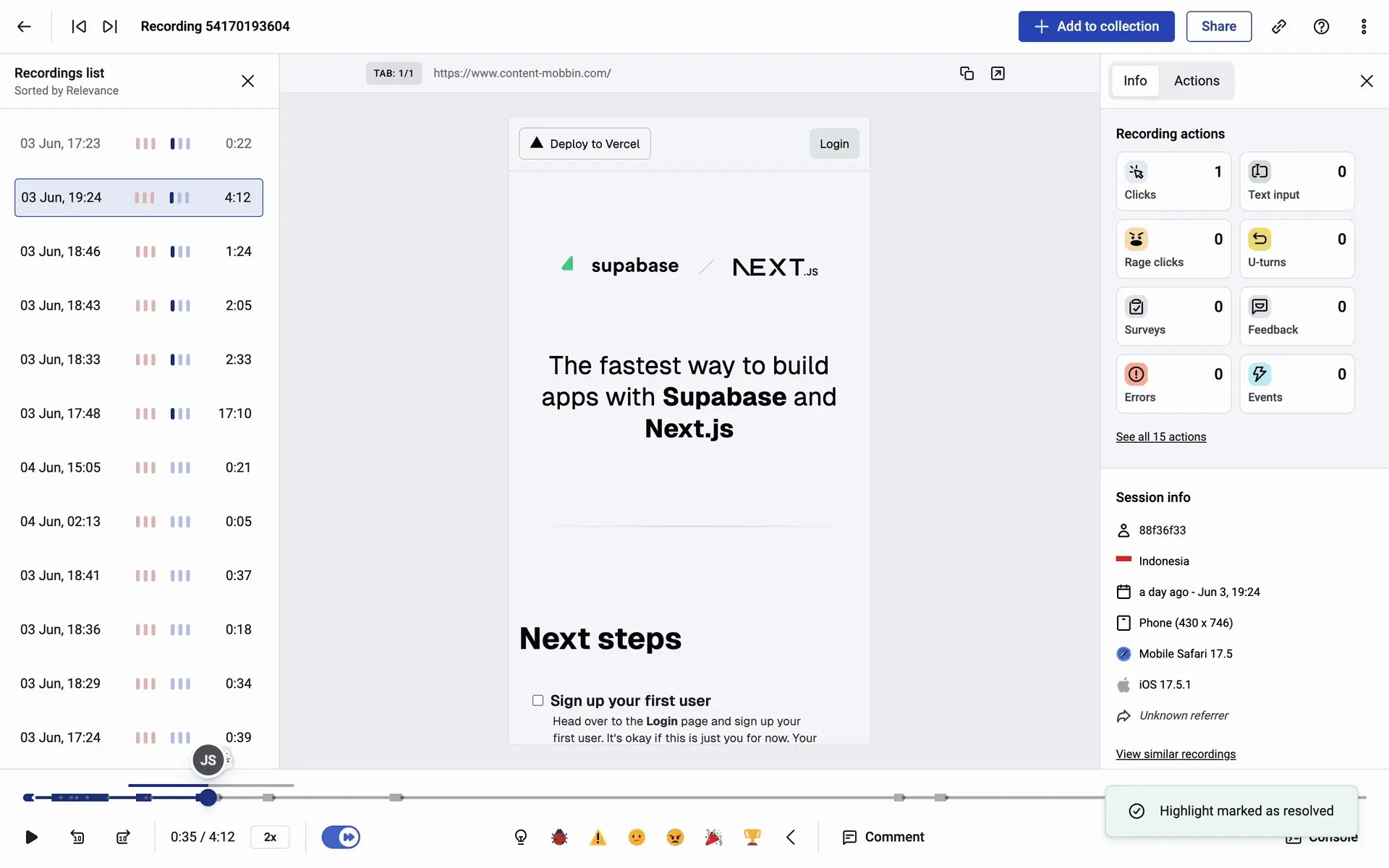The image size is (1389, 868).
Task: Switch to the Actions tab
Action: (x=1196, y=81)
